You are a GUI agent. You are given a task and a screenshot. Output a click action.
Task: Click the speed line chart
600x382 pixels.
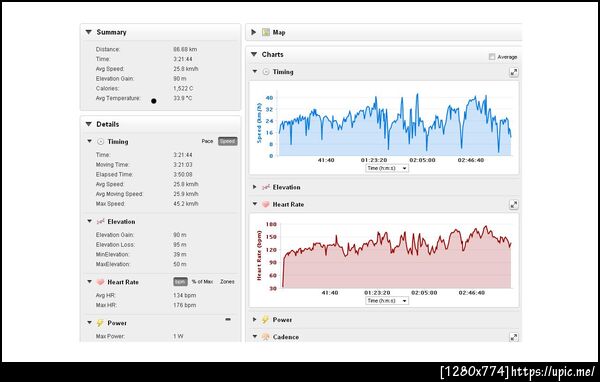pos(395,125)
